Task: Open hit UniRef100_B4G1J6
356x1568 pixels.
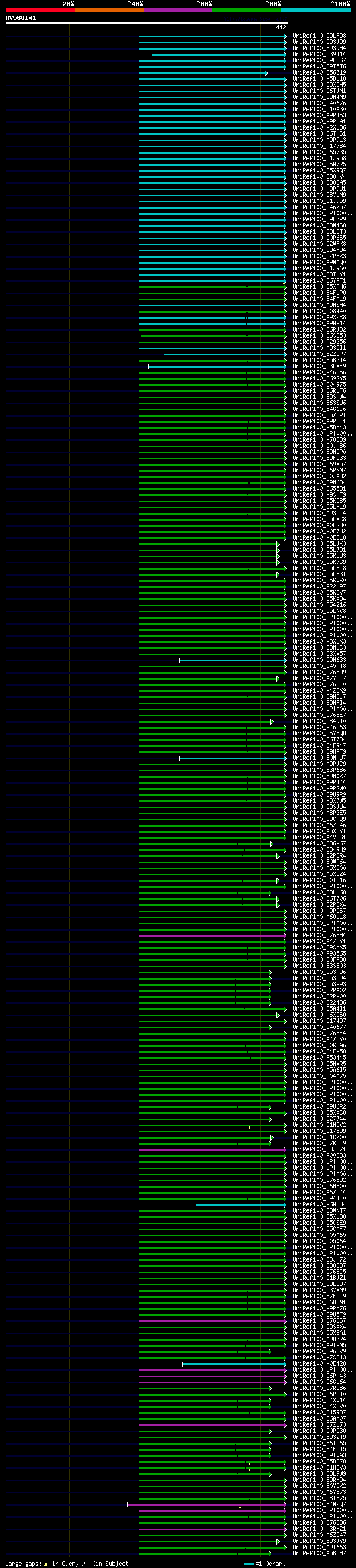Action: [x=319, y=409]
